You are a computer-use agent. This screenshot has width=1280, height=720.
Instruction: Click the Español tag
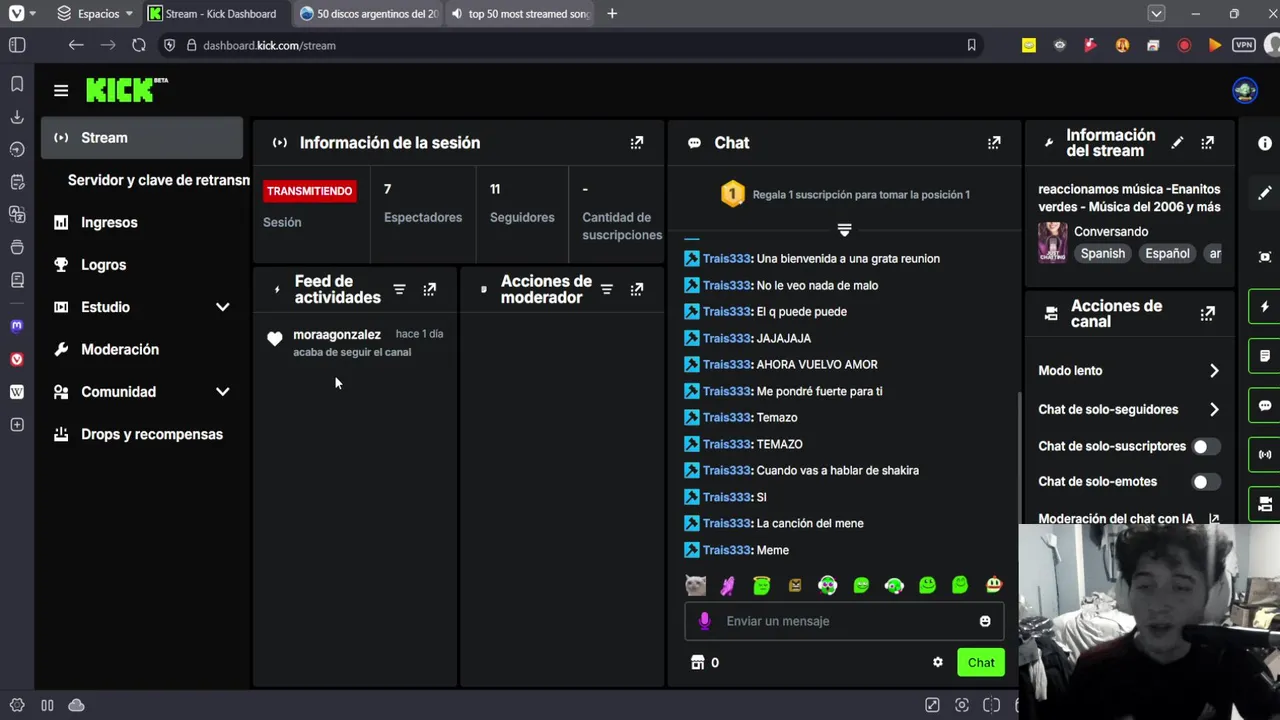tap(1167, 254)
